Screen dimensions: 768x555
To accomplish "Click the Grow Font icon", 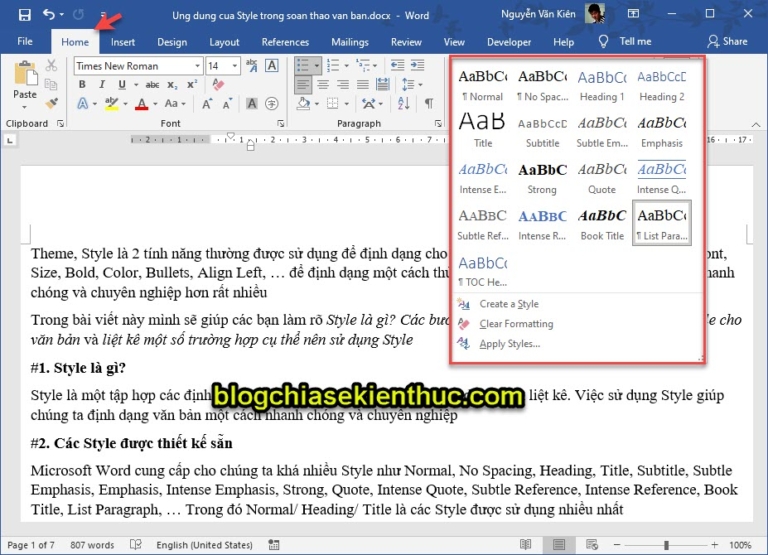I will pyautogui.click(x=207, y=103).
